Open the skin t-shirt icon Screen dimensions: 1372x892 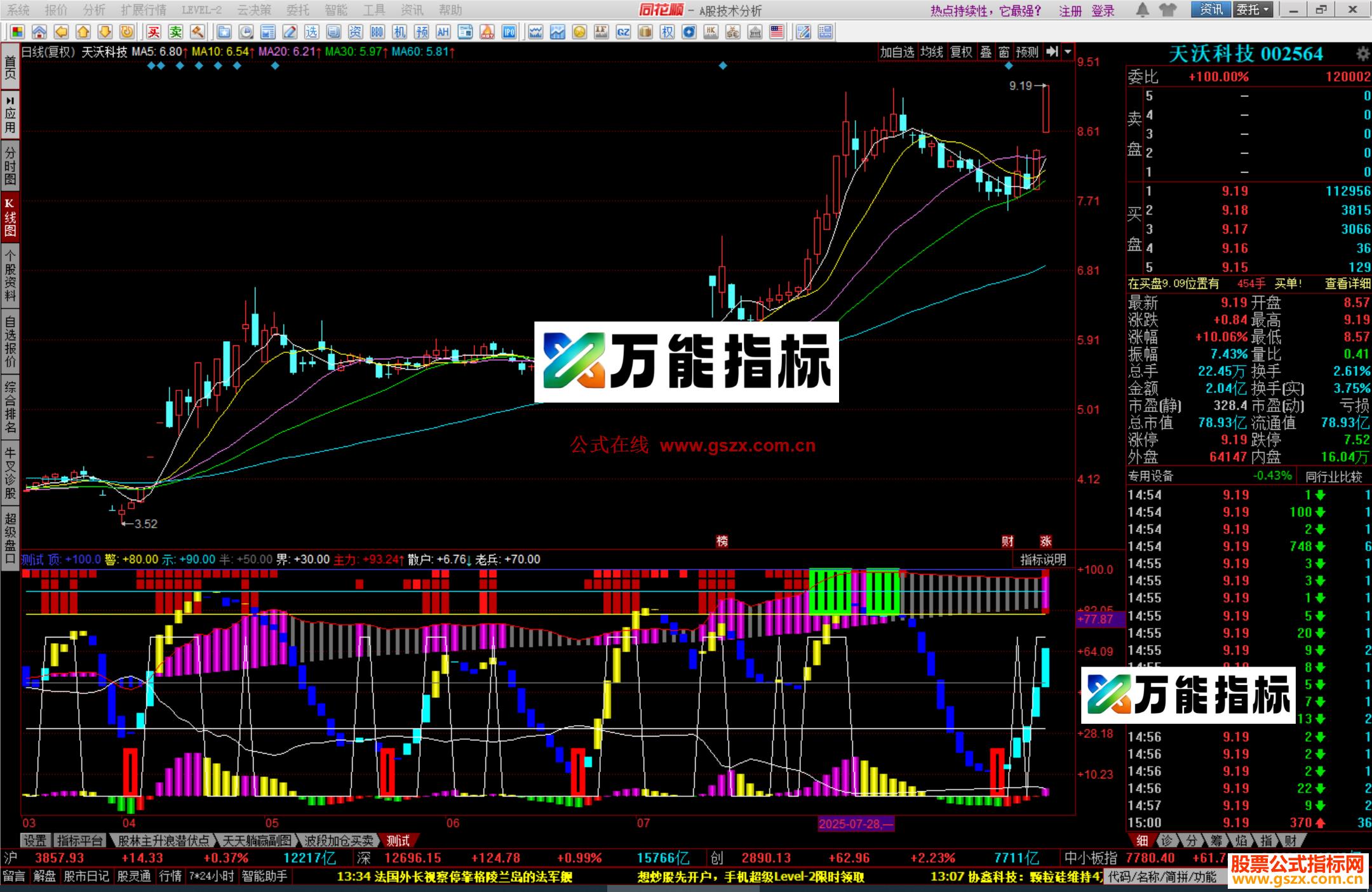(x=1167, y=10)
